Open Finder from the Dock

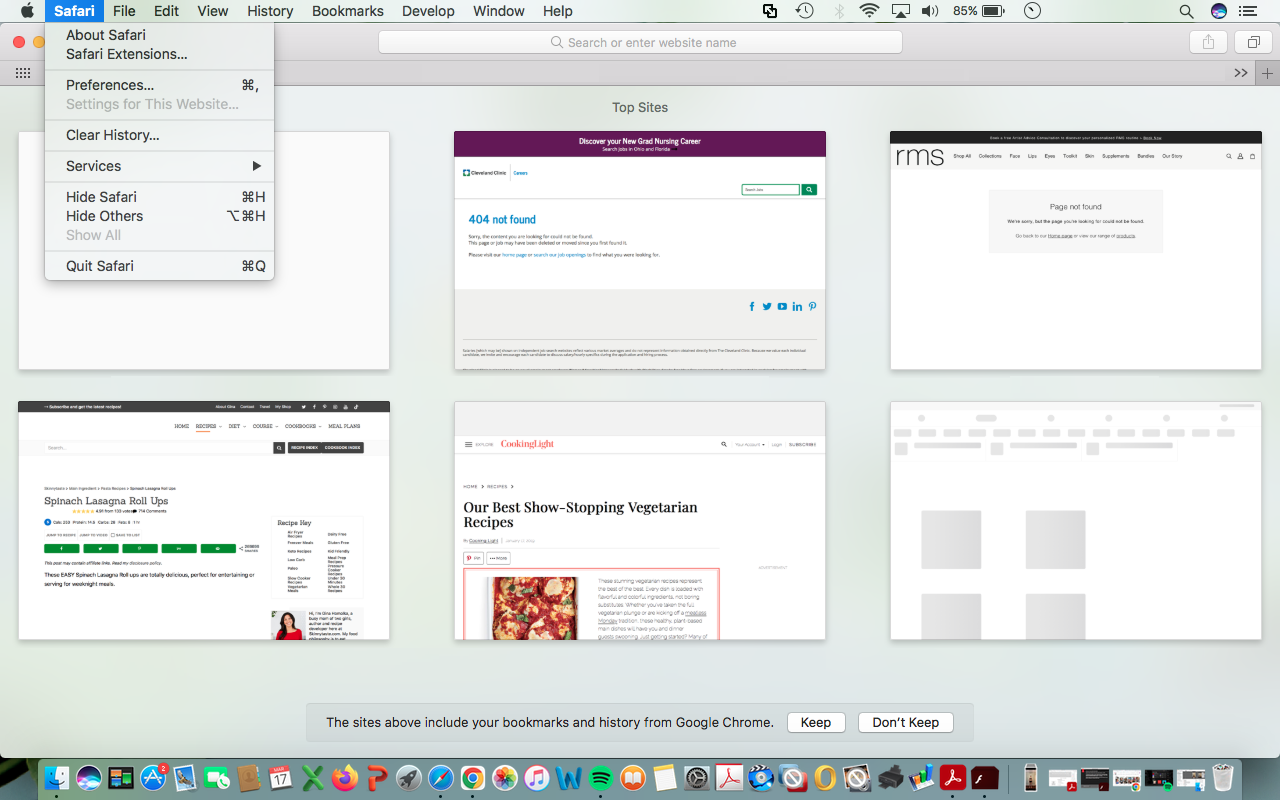point(58,778)
